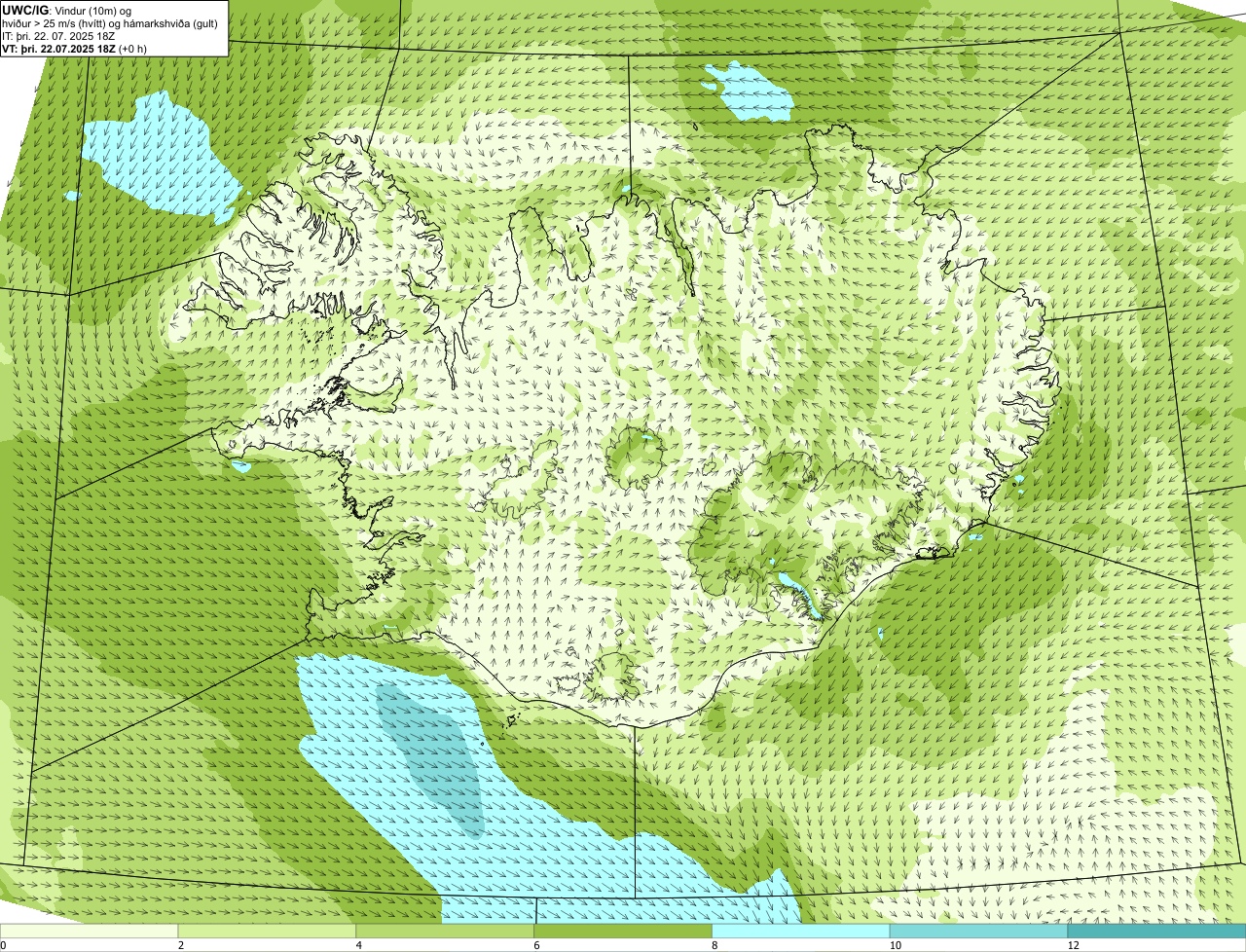Click the above-12 m/s teal legend swatch
This screenshot has height=952, width=1246.
click(1158, 931)
